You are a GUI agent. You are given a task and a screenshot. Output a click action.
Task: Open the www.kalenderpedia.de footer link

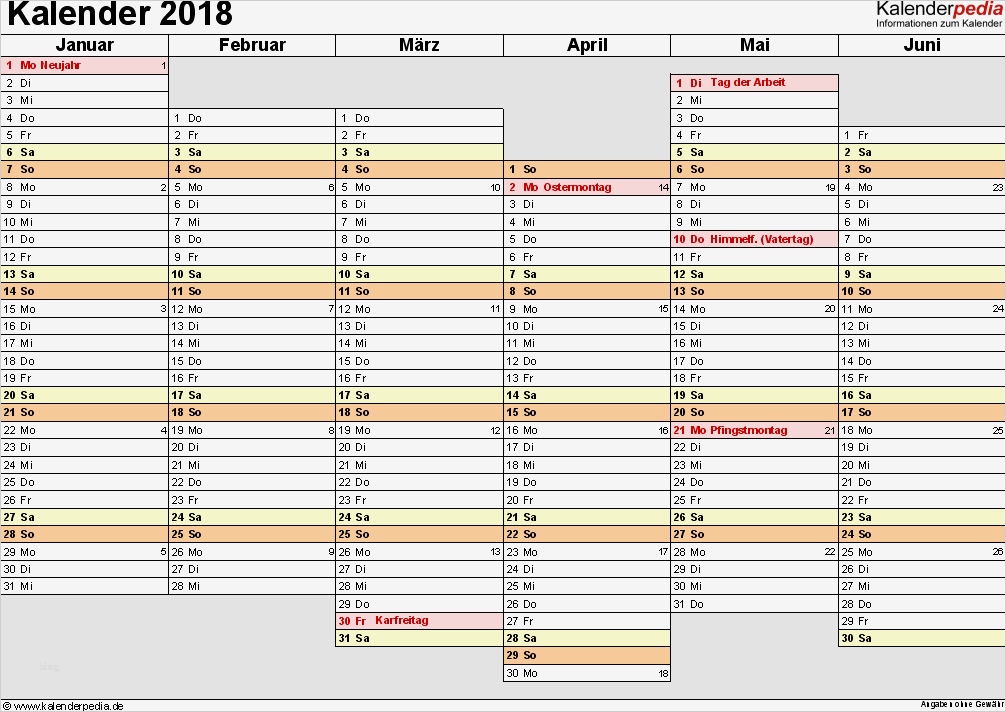click(68, 706)
